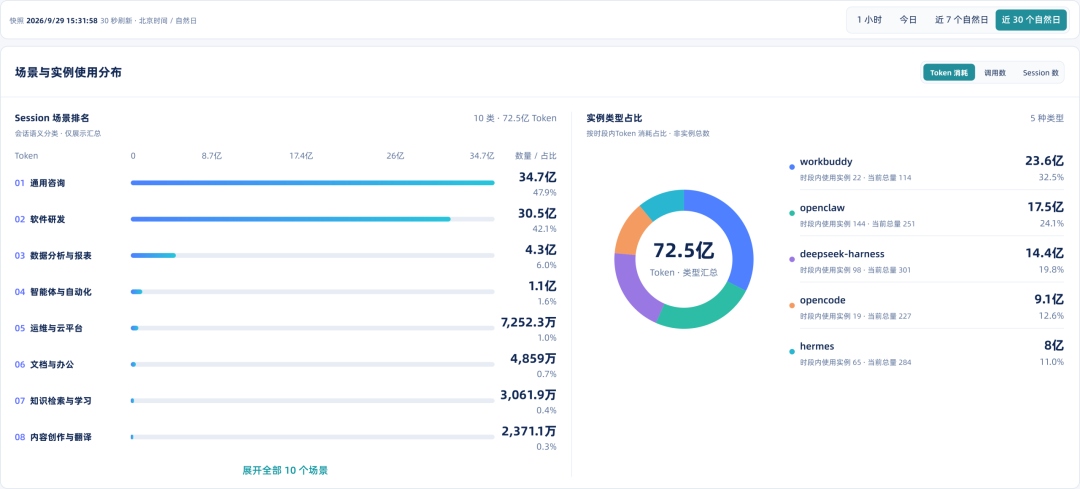Expand all scenes via 展开全部 10 个场景
The width and height of the screenshot is (1080, 489).
point(285,470)
